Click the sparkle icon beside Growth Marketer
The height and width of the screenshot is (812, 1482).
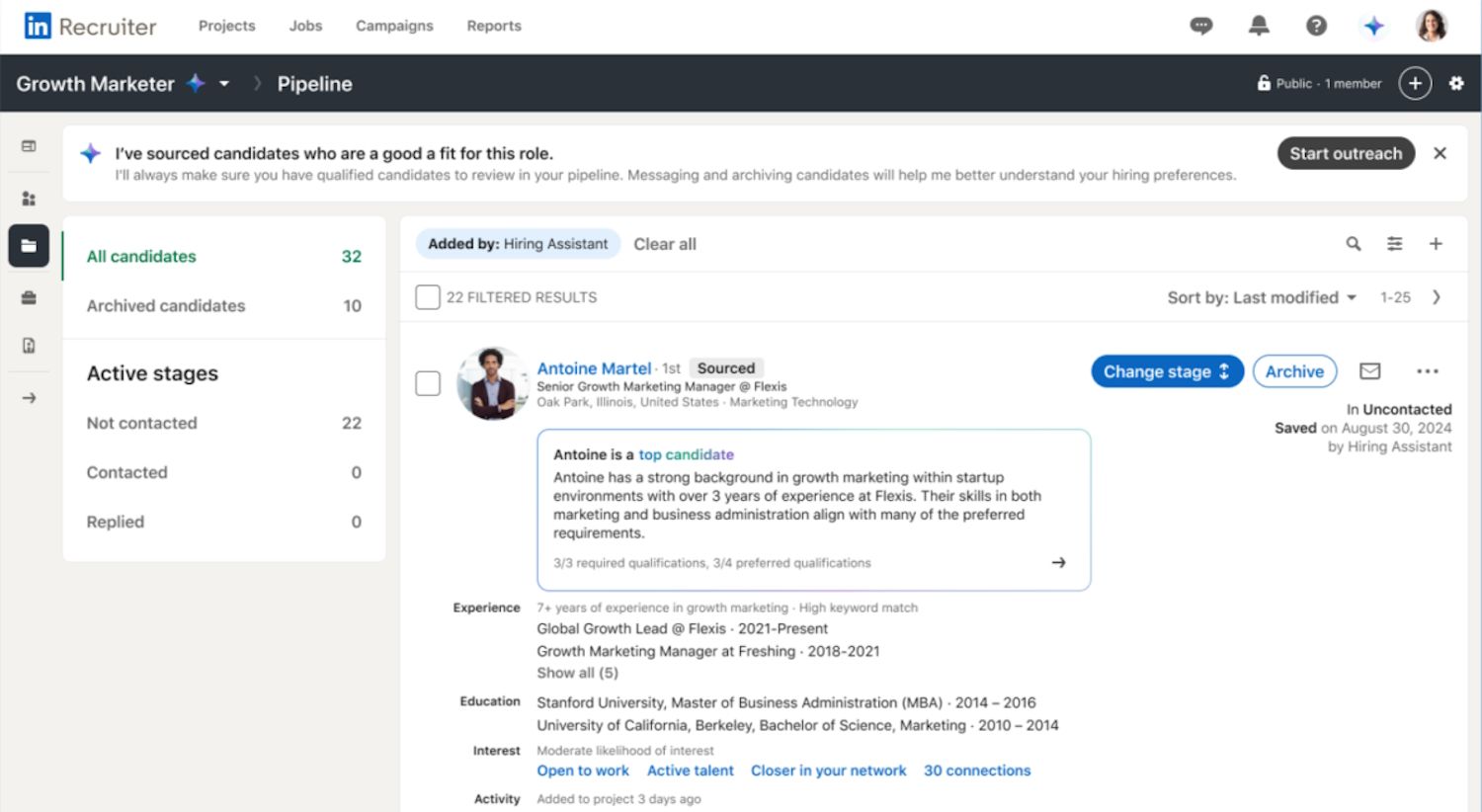196,83
